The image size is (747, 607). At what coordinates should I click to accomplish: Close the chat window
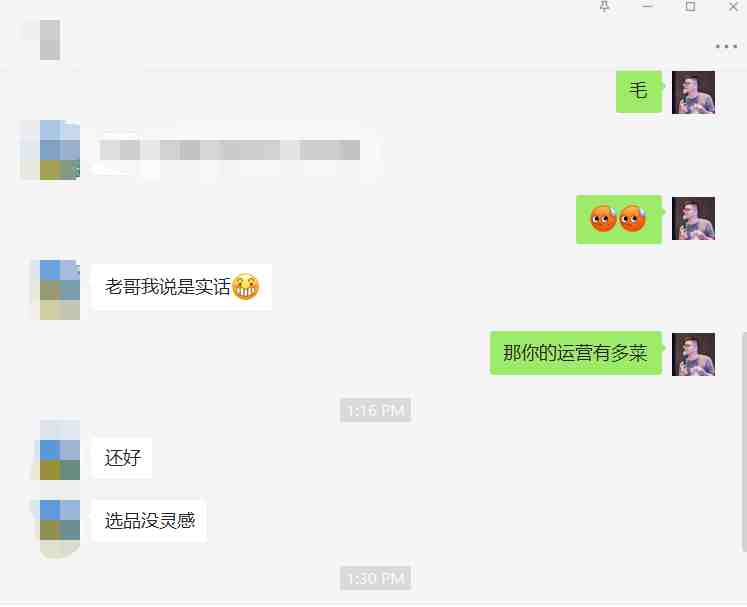734,7
